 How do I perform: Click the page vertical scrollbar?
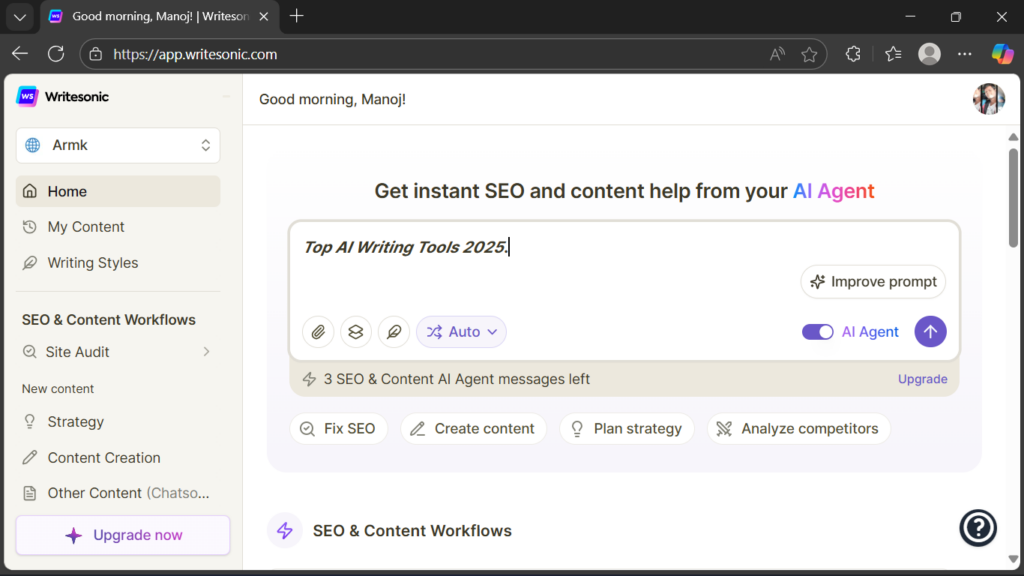tap(1013, 200)
